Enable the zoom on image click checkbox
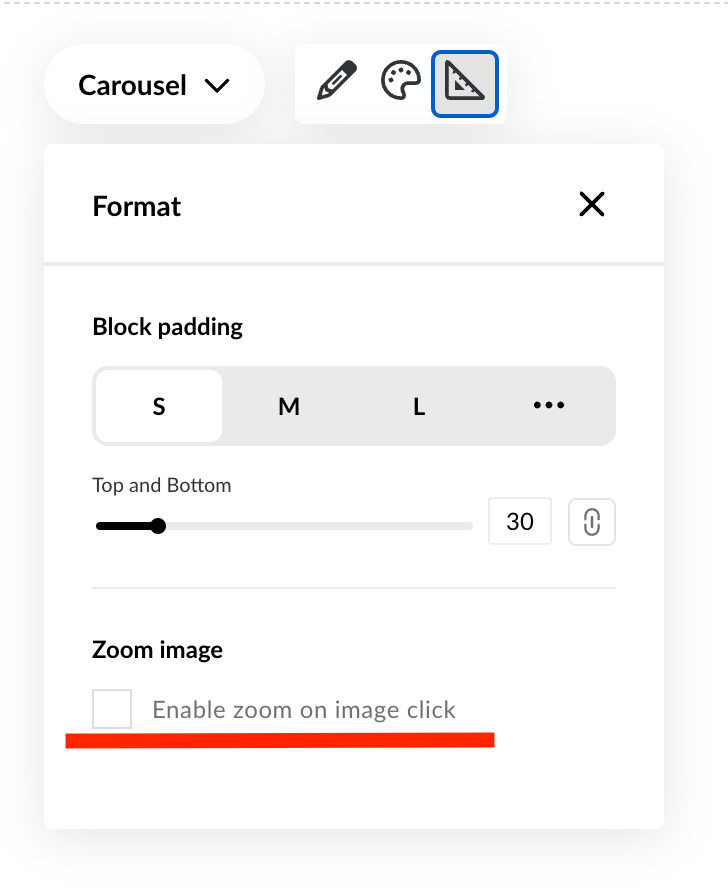728x890 pixels. (x=112, y=709)
